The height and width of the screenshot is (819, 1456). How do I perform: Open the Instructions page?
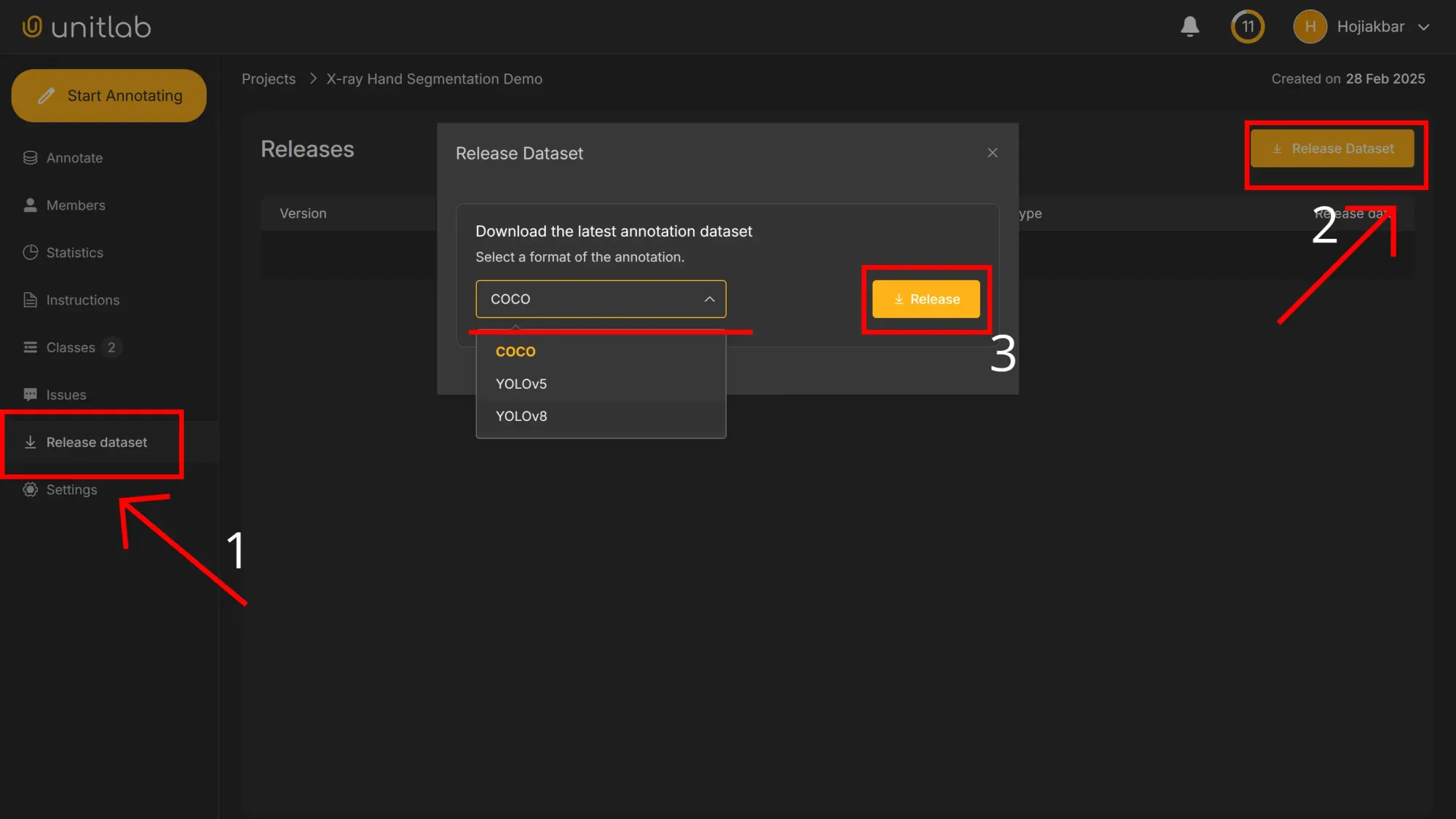click(82, 300)
